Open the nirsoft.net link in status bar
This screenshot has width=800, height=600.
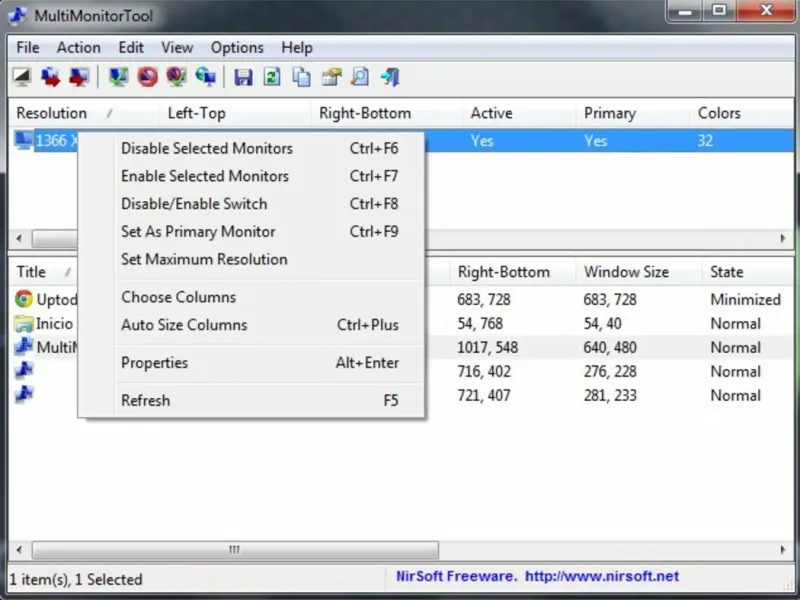602,576
